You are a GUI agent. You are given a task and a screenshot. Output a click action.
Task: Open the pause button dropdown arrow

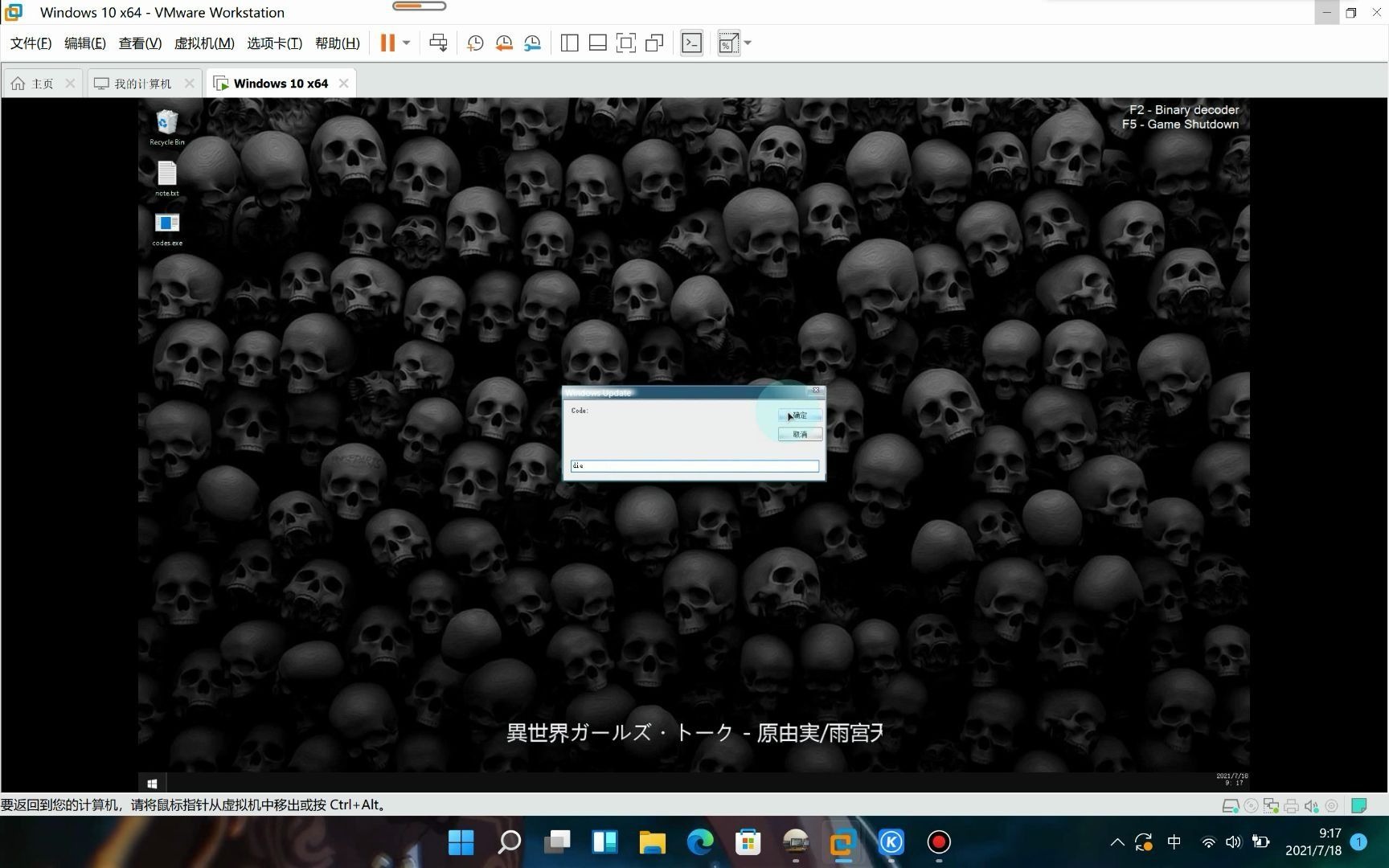[405, 43]
